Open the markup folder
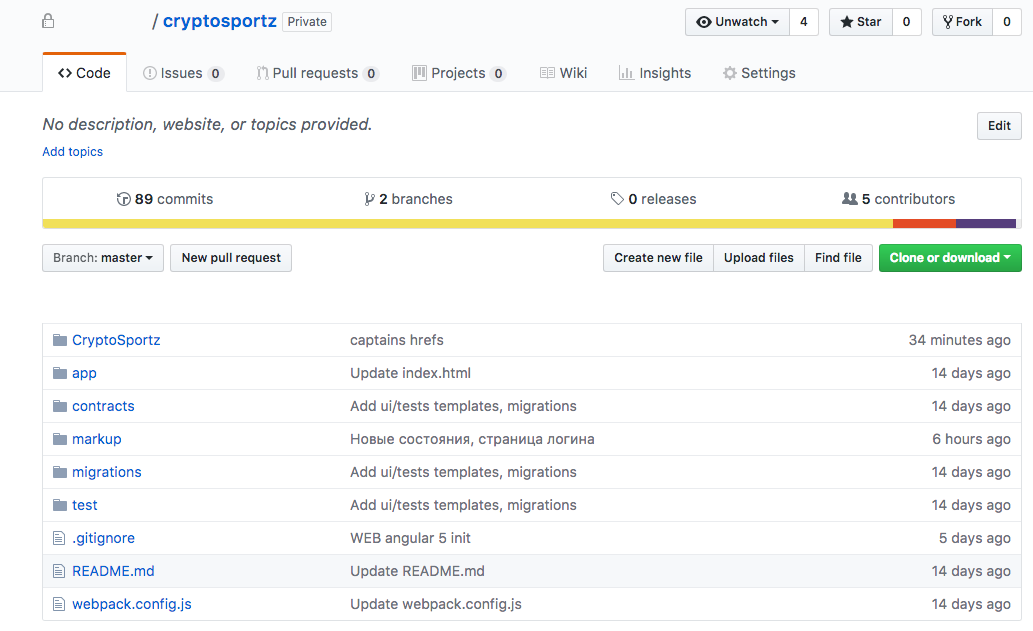Viewport: 1033px width, 631px height. tap(96, 439)
